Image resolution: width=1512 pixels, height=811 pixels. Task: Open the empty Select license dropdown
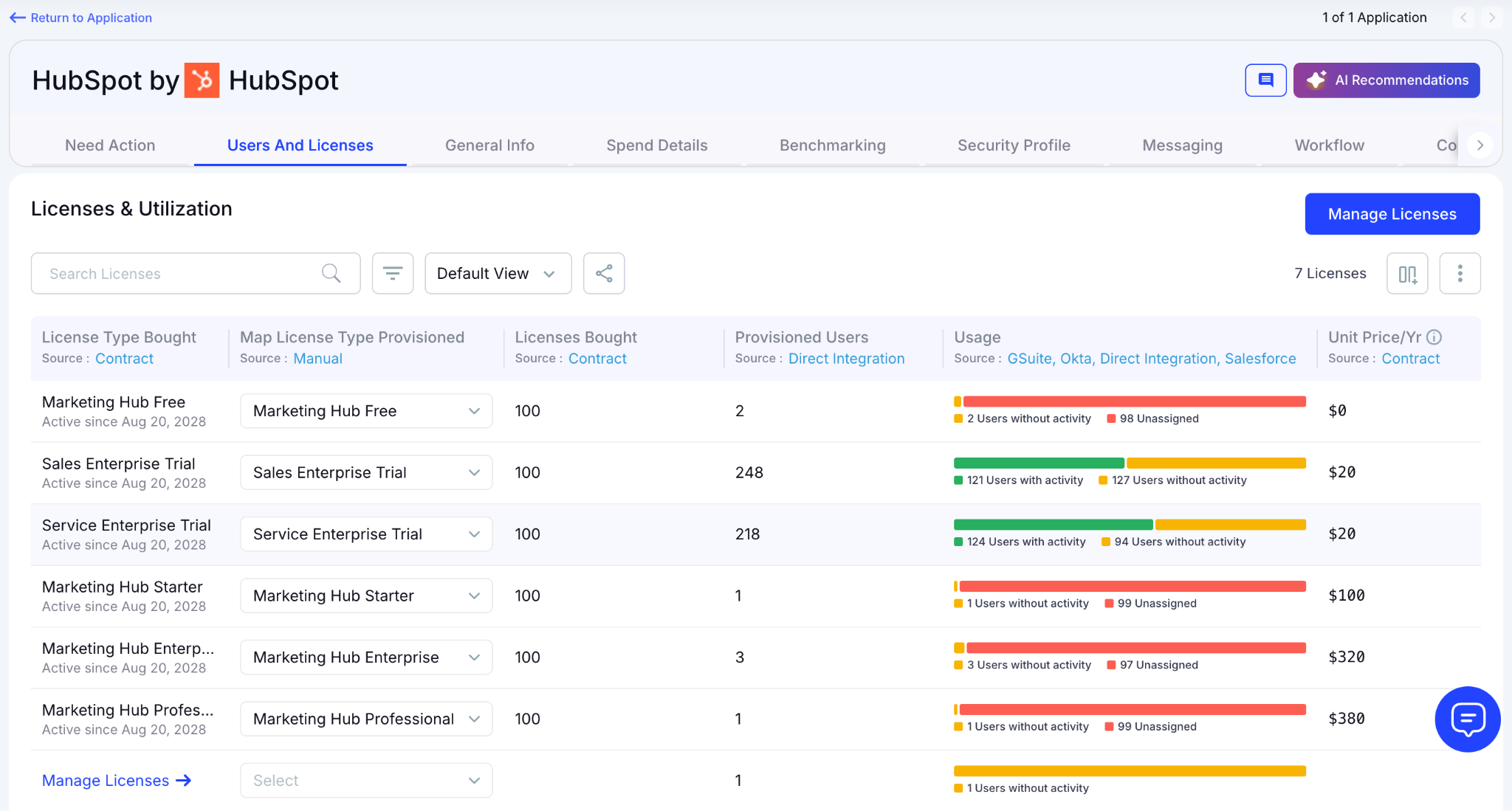click(x=365, y=780)
